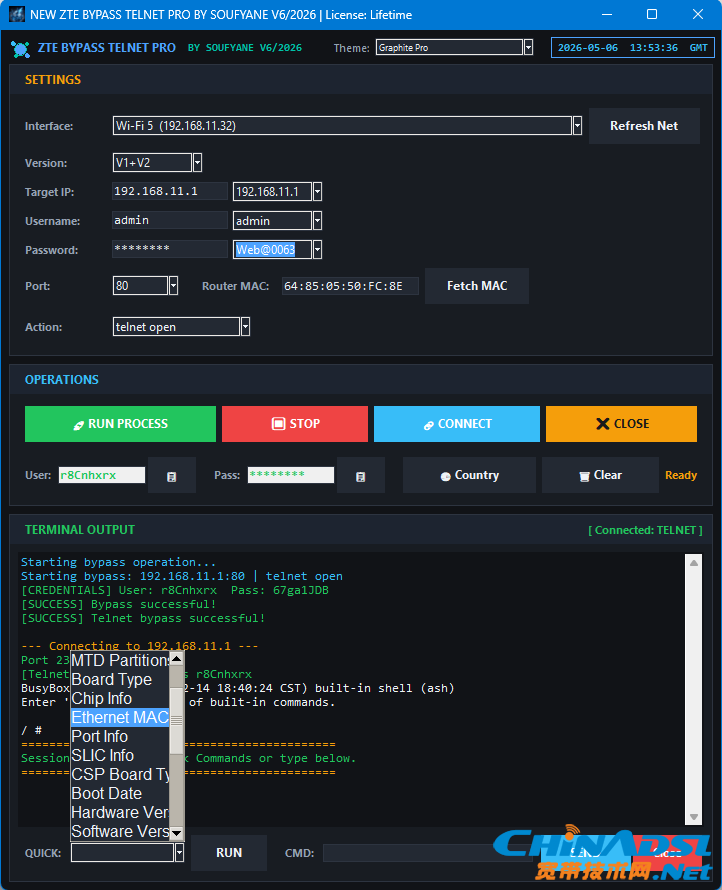
Task: Expand the Username preset dropdown
Action: [318, 220]
